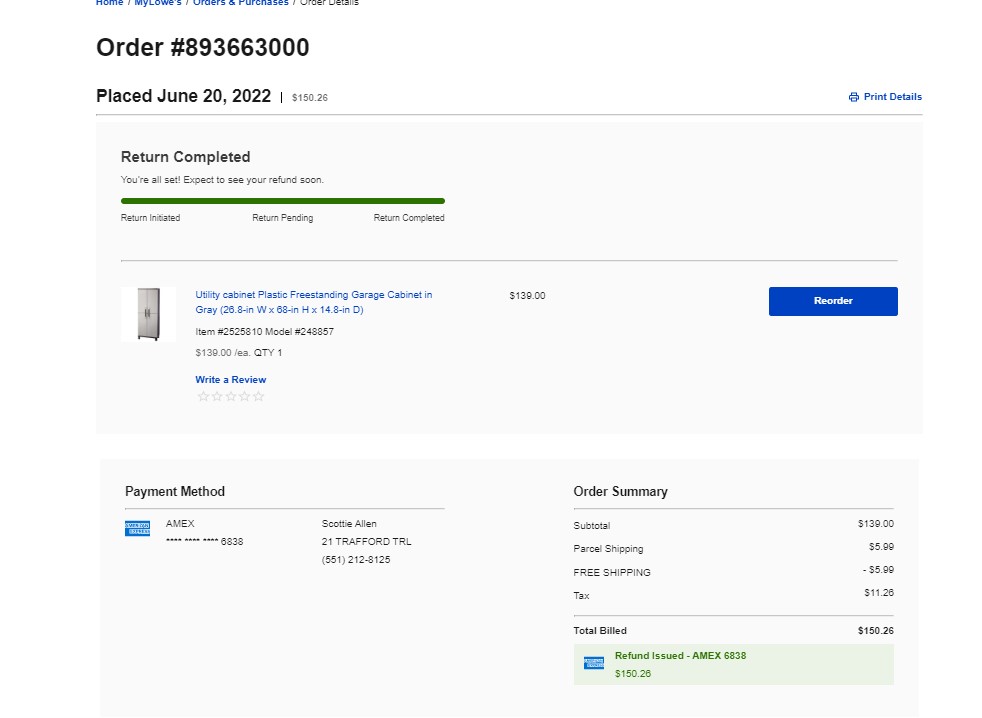Rate the product five stars
The height and width of the screenshot is (718, 982).
pos(258,397)
